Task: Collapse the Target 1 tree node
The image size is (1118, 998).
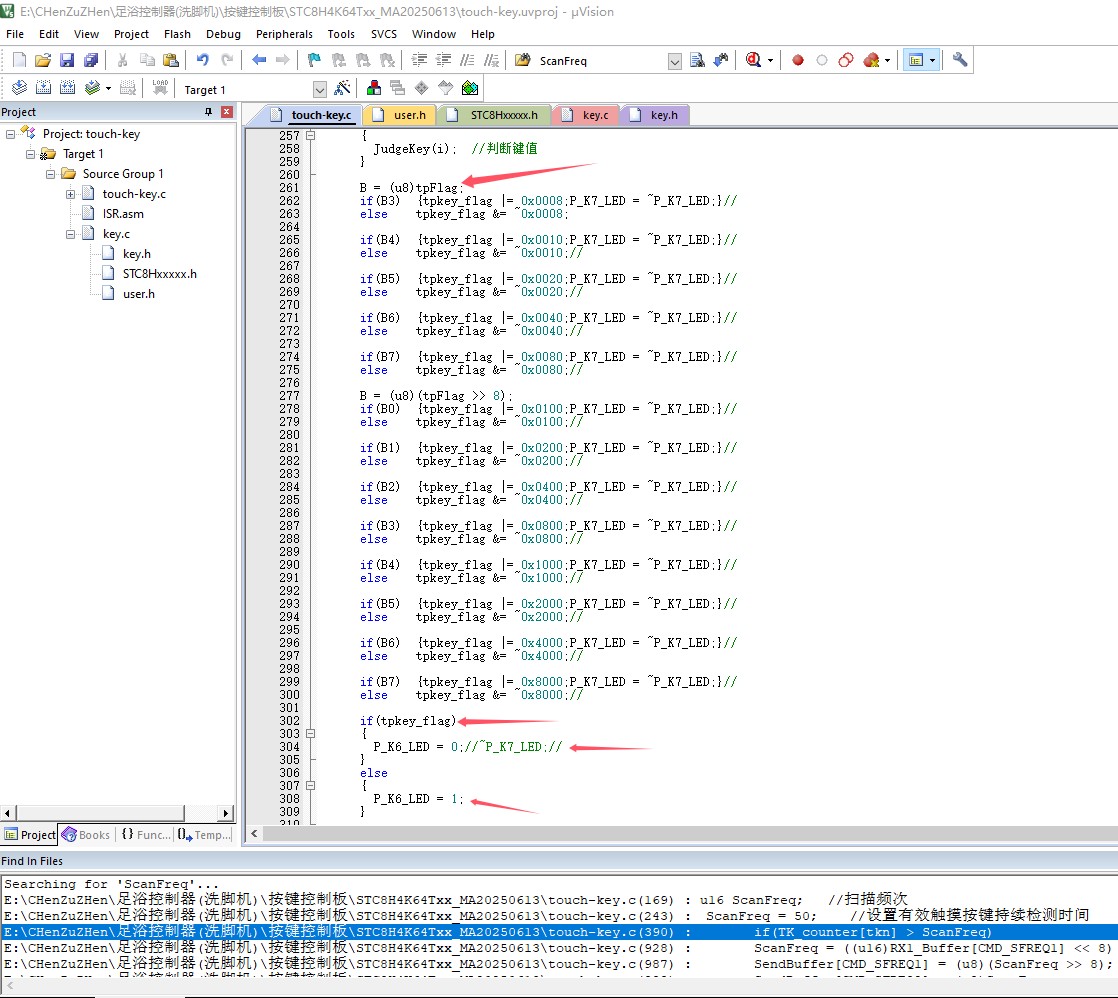Action: (31, 154)
